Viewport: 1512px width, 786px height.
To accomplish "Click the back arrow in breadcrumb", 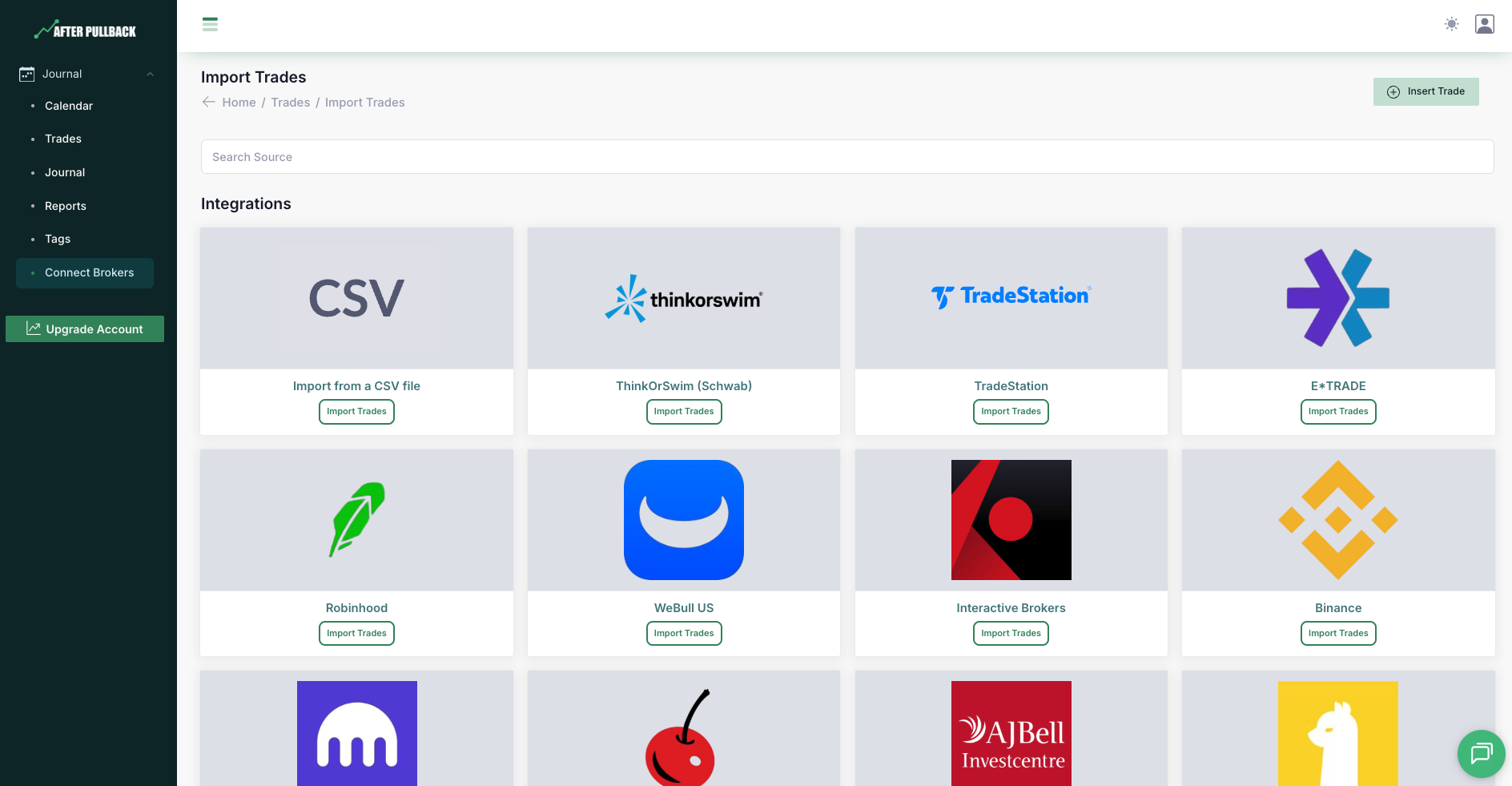I will (209, 102).
